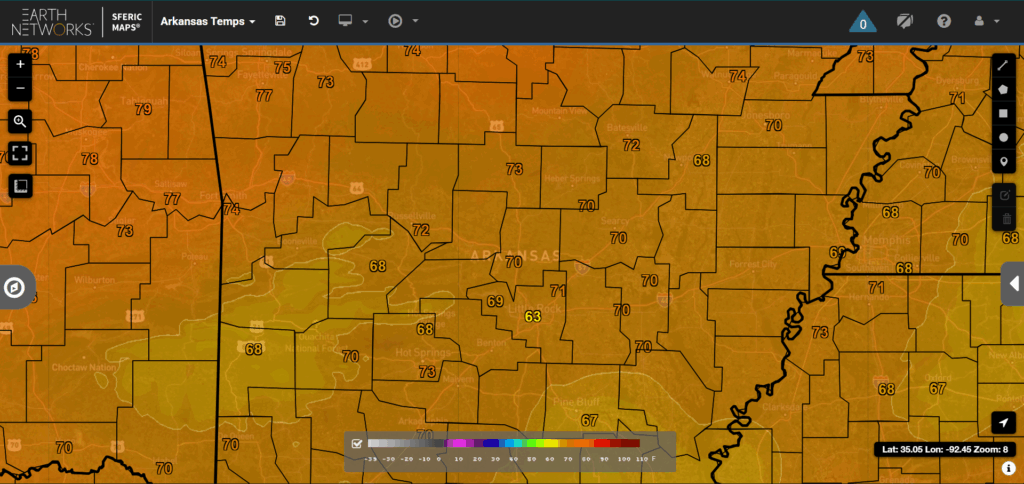
Task: Open the chat messages icon
Action: coord(905,21)
